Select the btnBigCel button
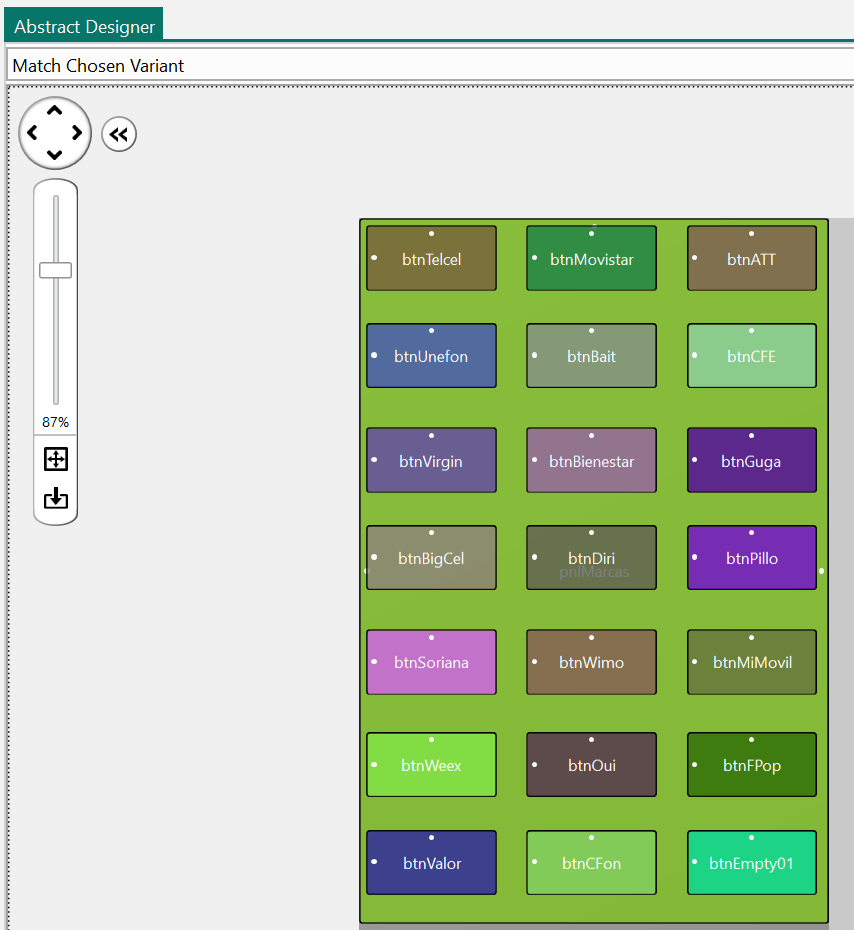Image resolution: width=854 pixels, height=930 pixels. point(431,558)
